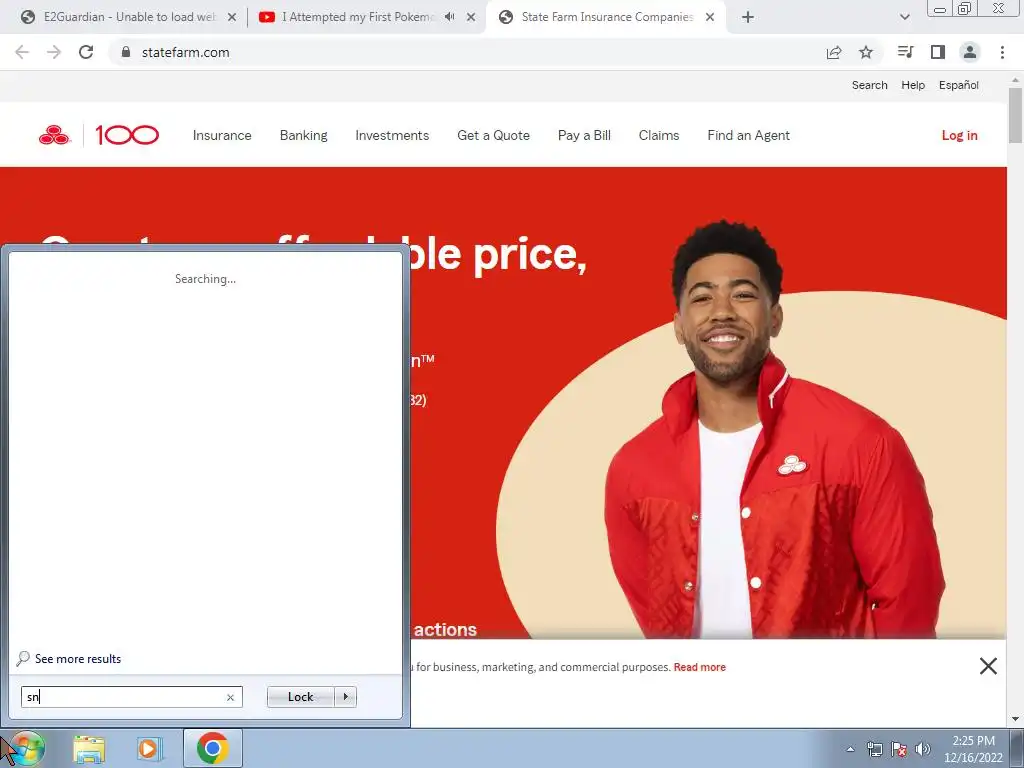Click the Windows Start orb

[26, 748]
